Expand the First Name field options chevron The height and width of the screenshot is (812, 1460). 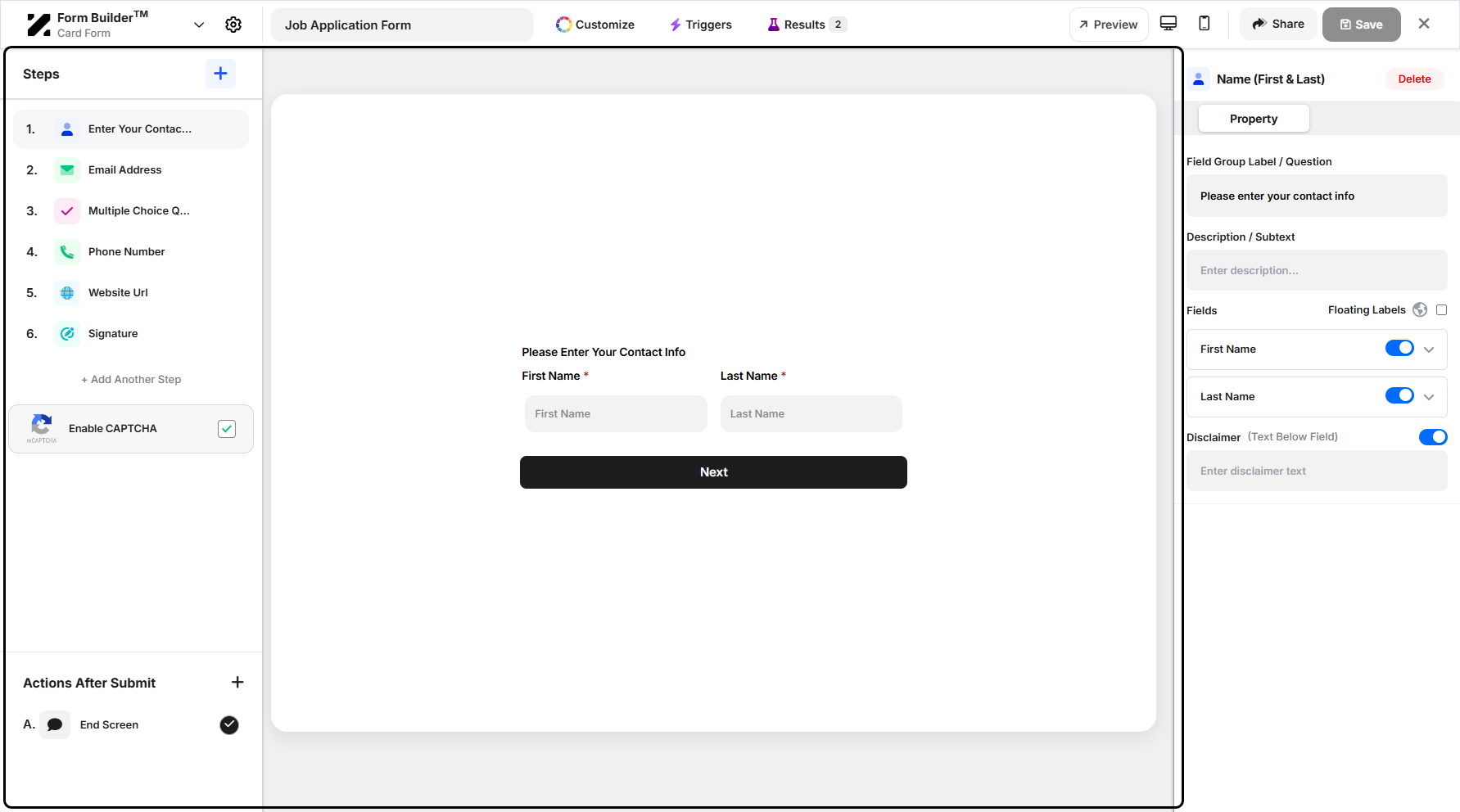pyautogui.click(x=1429, y=350)
